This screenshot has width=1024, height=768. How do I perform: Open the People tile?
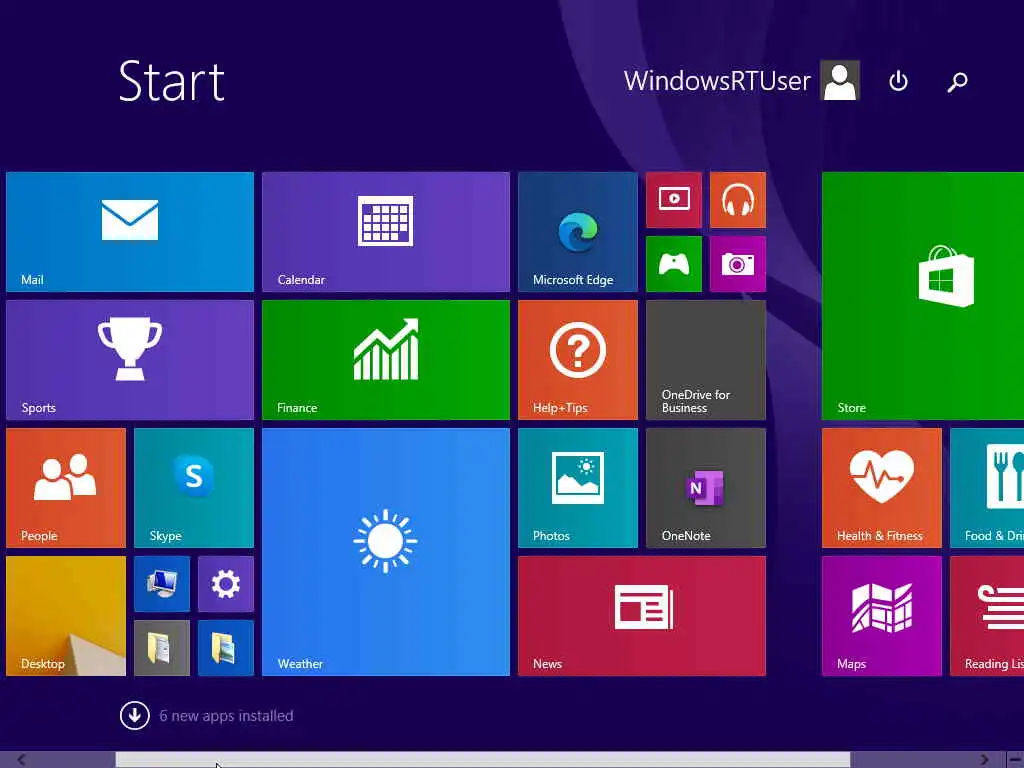click(66, 488)
